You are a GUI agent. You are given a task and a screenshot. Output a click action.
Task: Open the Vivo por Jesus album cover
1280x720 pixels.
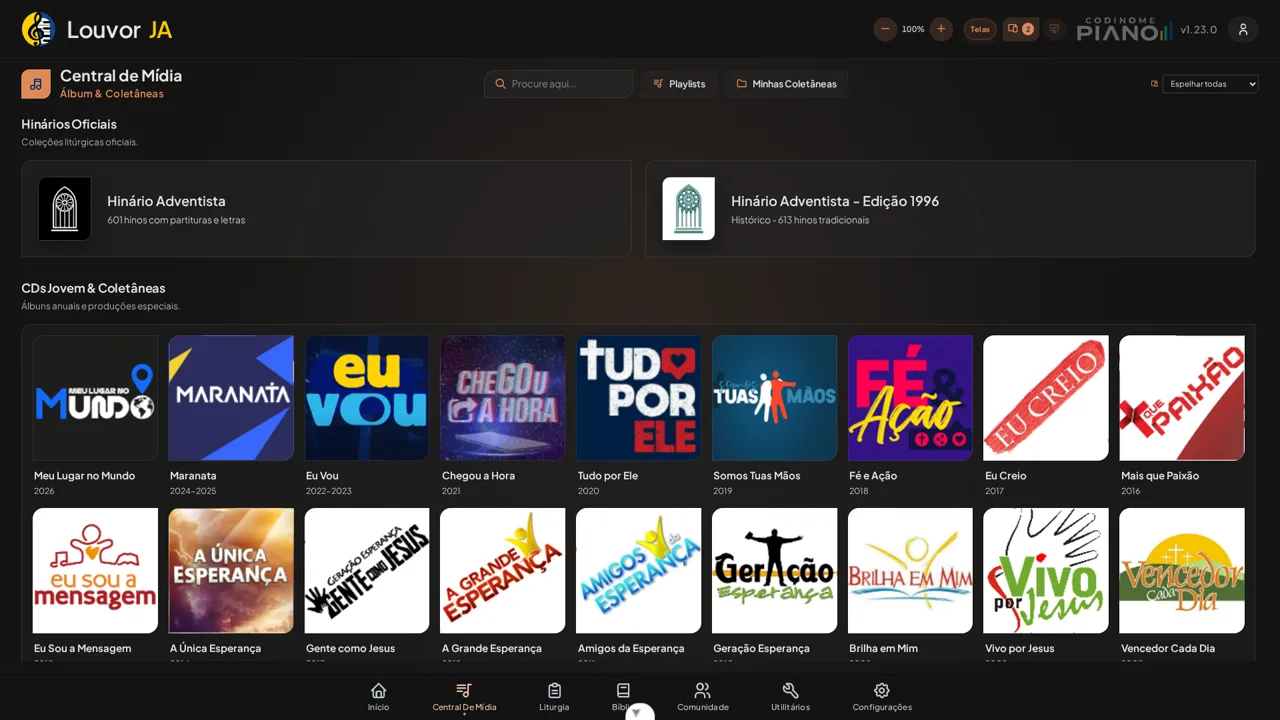coord(1046,571)
